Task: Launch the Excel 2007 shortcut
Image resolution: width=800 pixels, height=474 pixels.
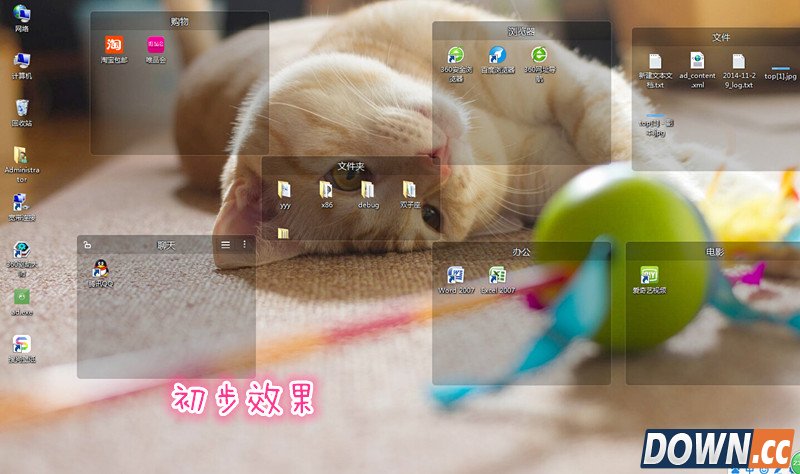Action: [497, 275]
